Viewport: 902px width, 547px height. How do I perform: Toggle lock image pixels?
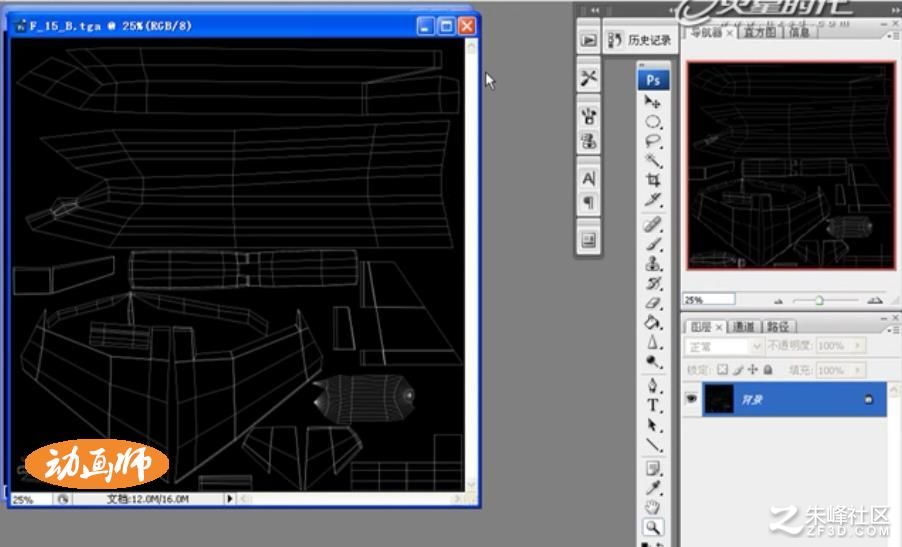click(x=737, y=370)
